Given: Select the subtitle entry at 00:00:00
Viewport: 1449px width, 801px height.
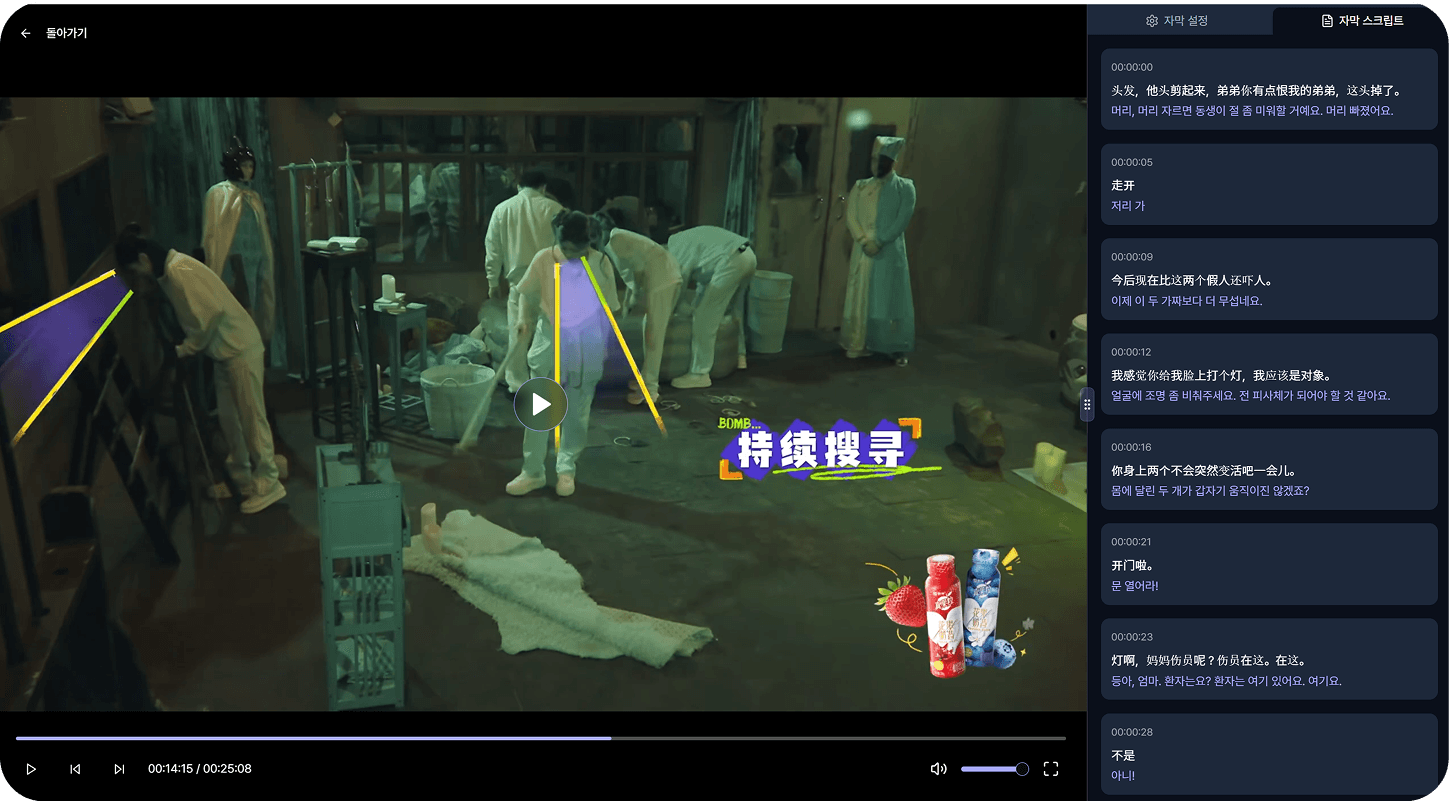Looking at the screenshot, I should pos(1269,90).
